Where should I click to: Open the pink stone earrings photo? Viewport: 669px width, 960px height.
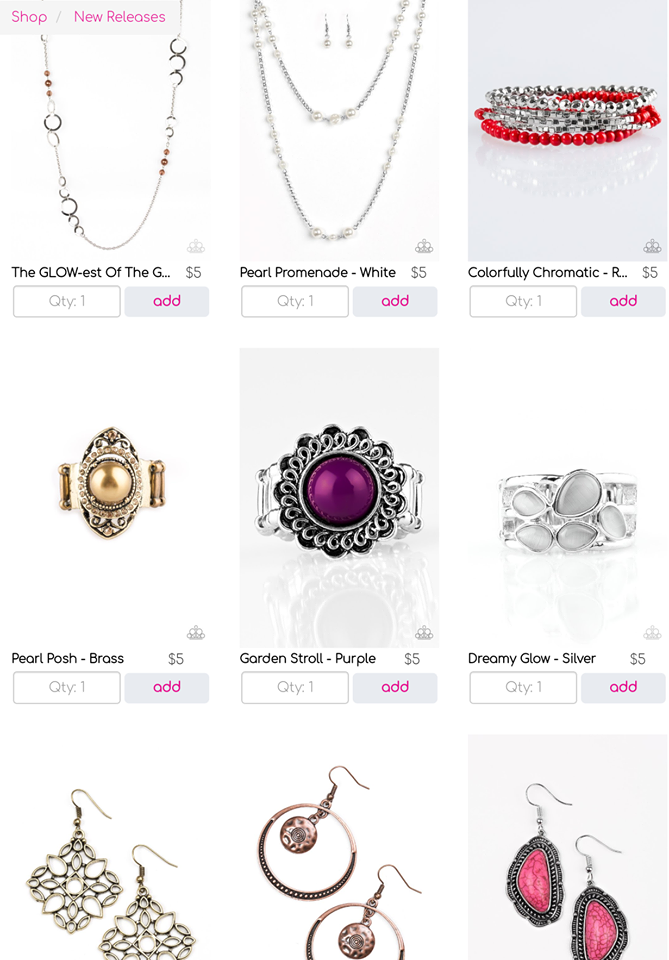567,847
